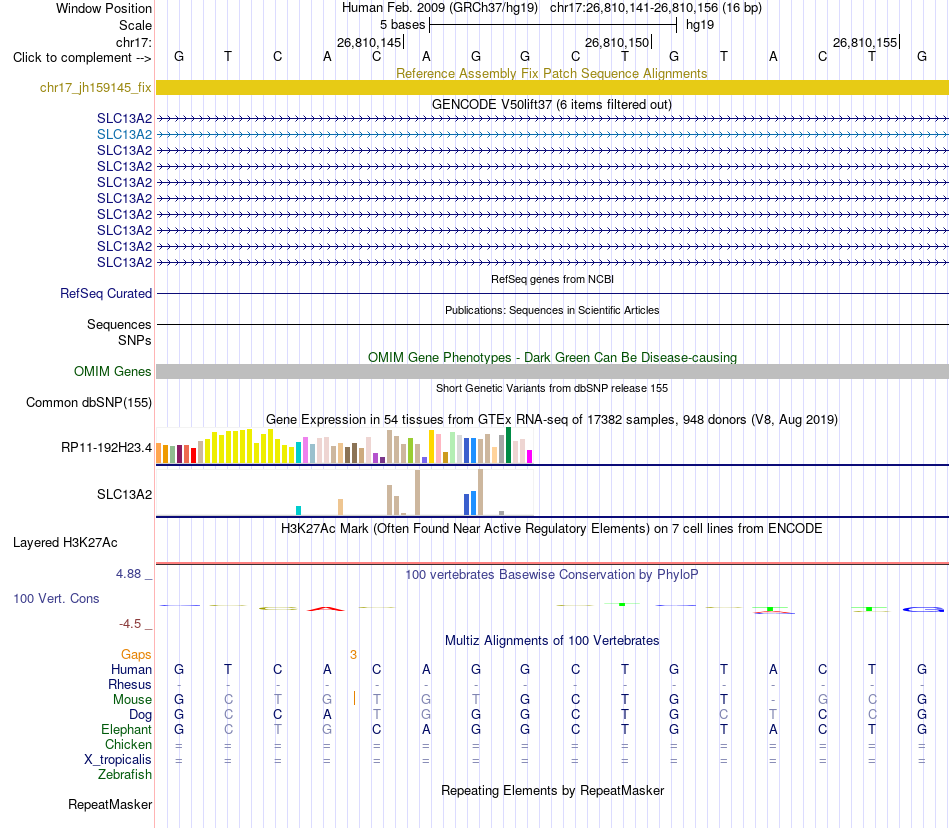Click the cyan bar in SLC13A2 expression chart
This screenshot has height=828, width=950.
(298, 511)
